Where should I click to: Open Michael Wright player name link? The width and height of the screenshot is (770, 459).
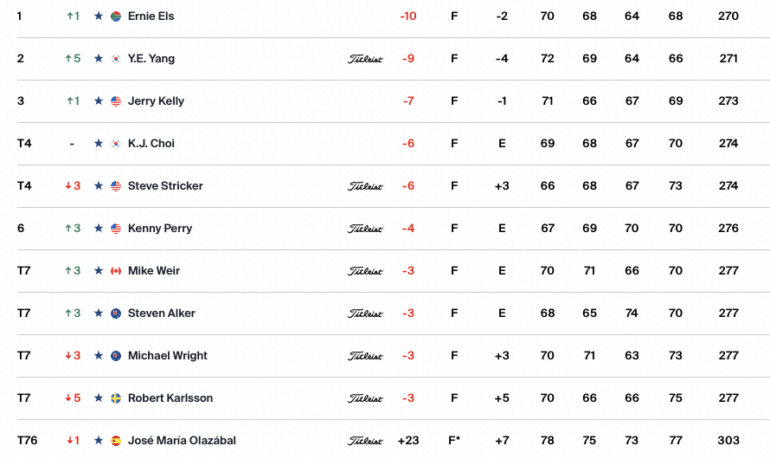tap(167, 355)
